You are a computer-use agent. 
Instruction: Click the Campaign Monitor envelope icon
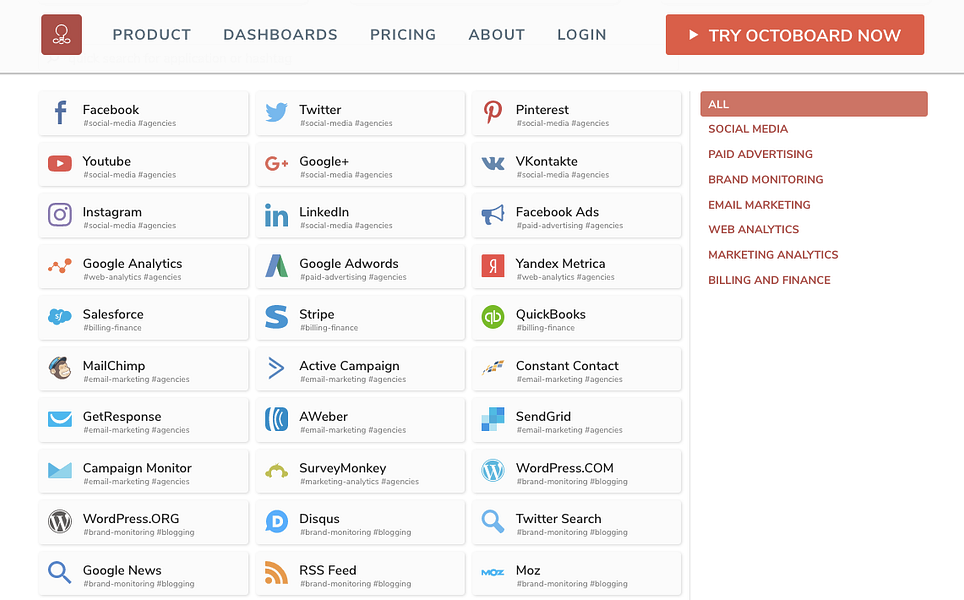pyautogui.click(x=60, y=471)
